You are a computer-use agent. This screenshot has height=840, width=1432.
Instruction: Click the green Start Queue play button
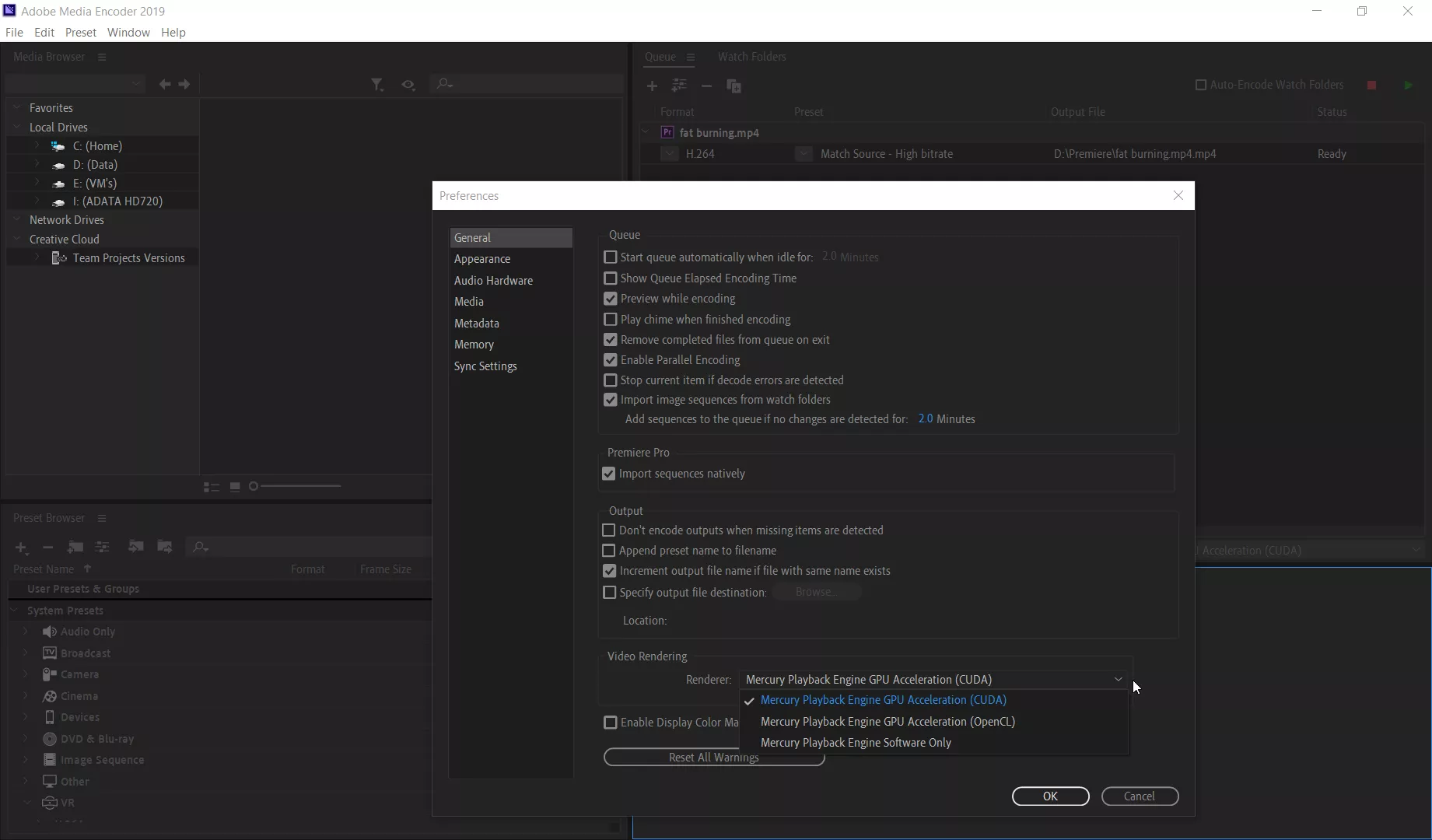(1408, 85)
